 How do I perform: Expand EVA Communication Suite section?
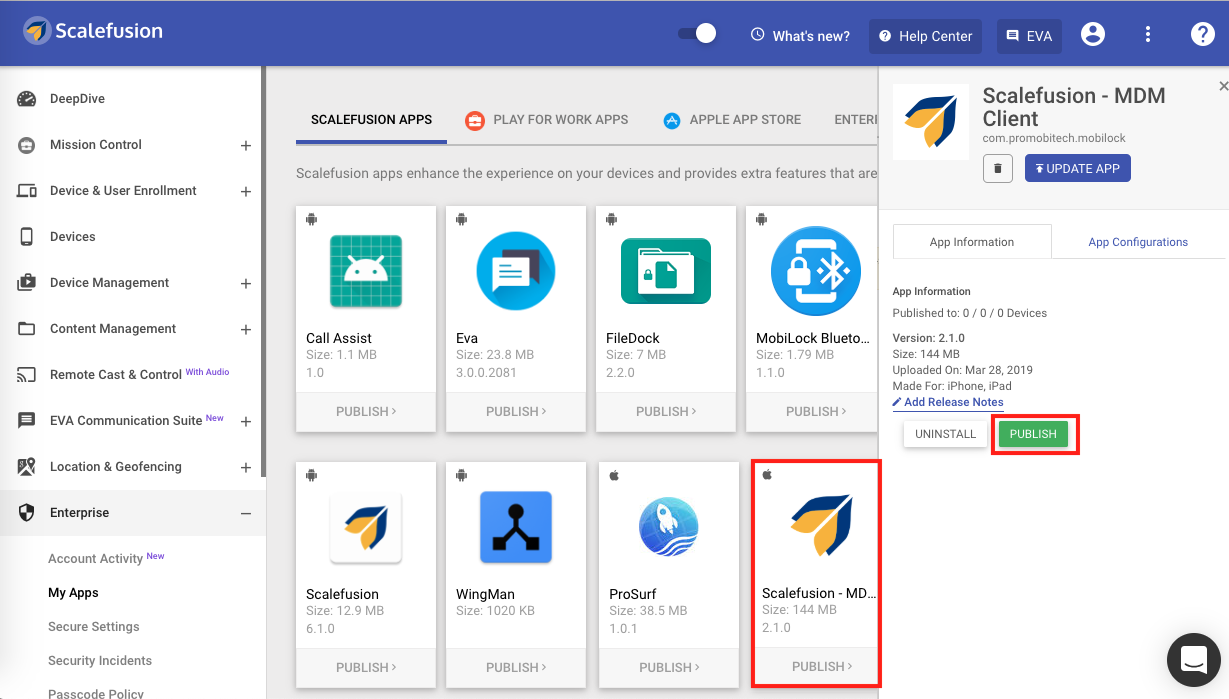(x=246, y=421)
